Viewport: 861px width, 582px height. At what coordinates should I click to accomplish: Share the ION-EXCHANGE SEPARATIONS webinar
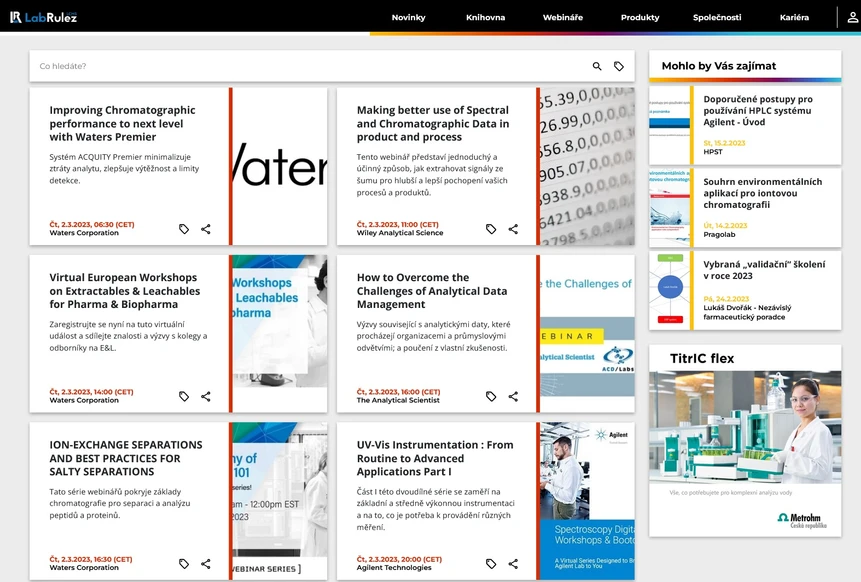click(206, 563)
